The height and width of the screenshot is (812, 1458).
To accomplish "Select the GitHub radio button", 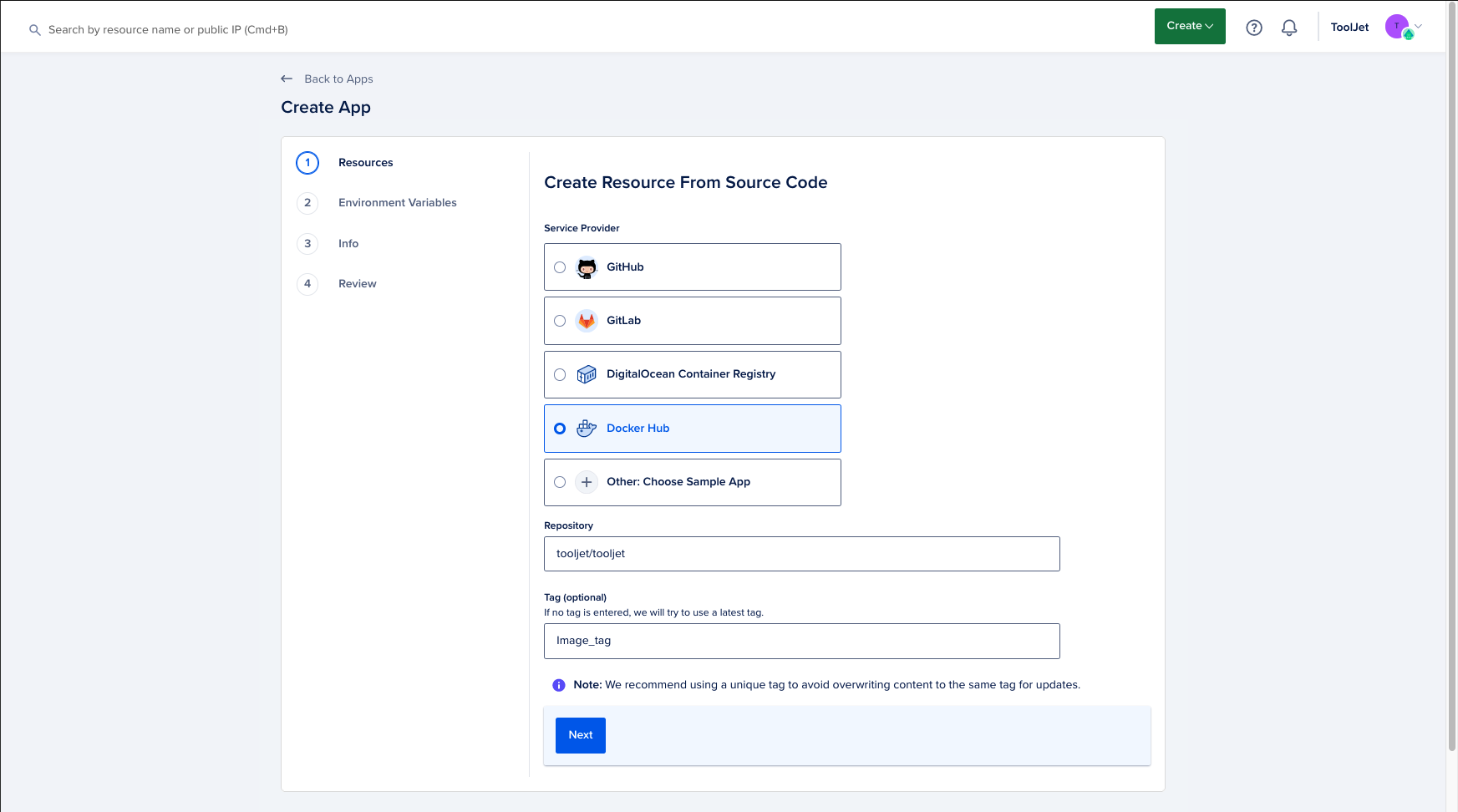I will point(560,267).
